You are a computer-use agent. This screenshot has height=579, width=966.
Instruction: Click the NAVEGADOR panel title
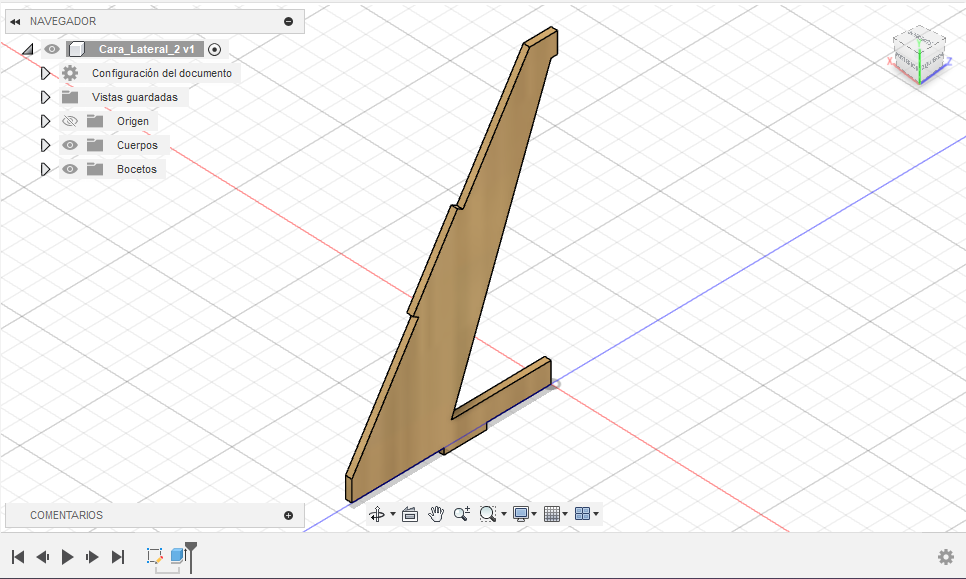click(x=63, y=22)
